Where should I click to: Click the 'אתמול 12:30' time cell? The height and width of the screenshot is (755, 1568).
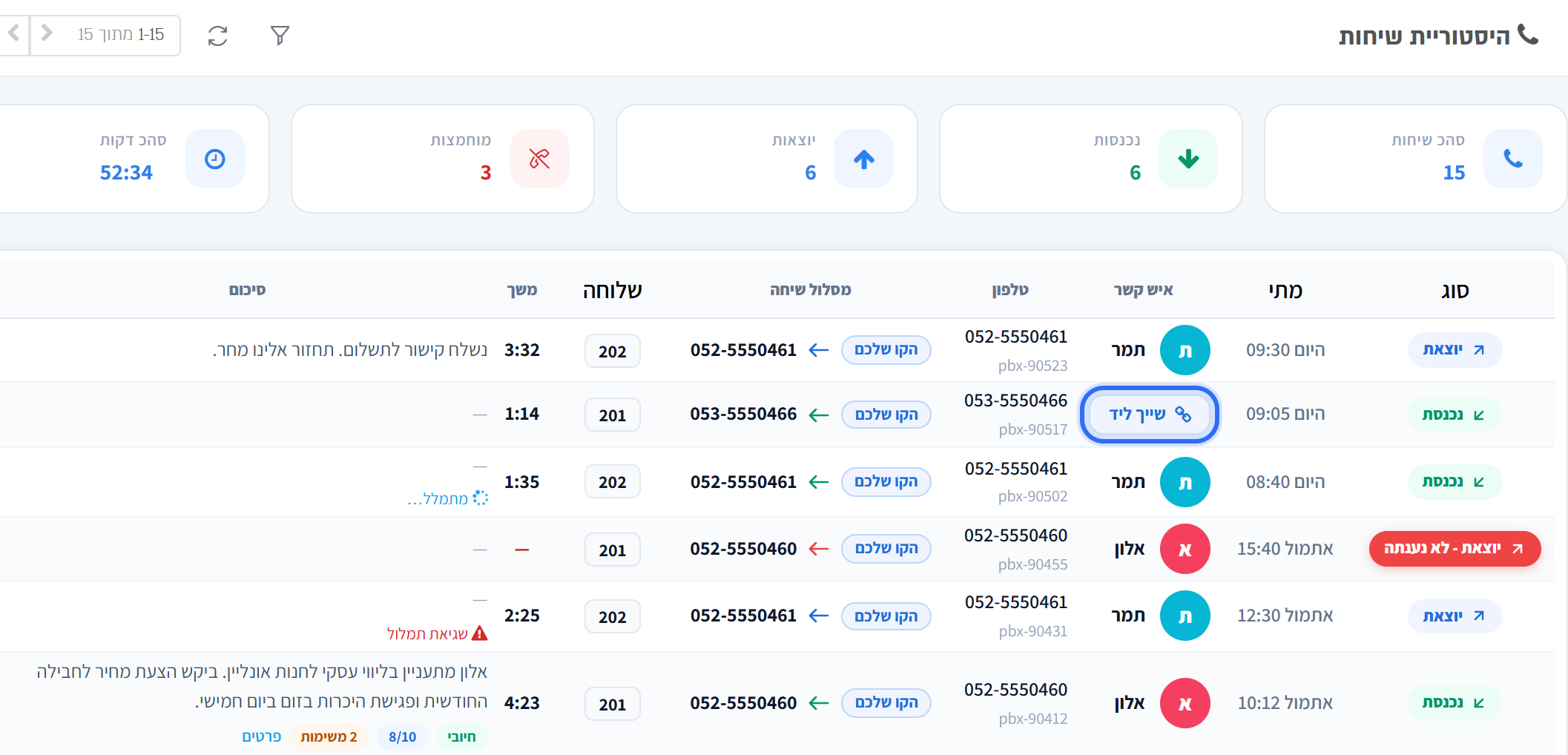click(1285, 616)
